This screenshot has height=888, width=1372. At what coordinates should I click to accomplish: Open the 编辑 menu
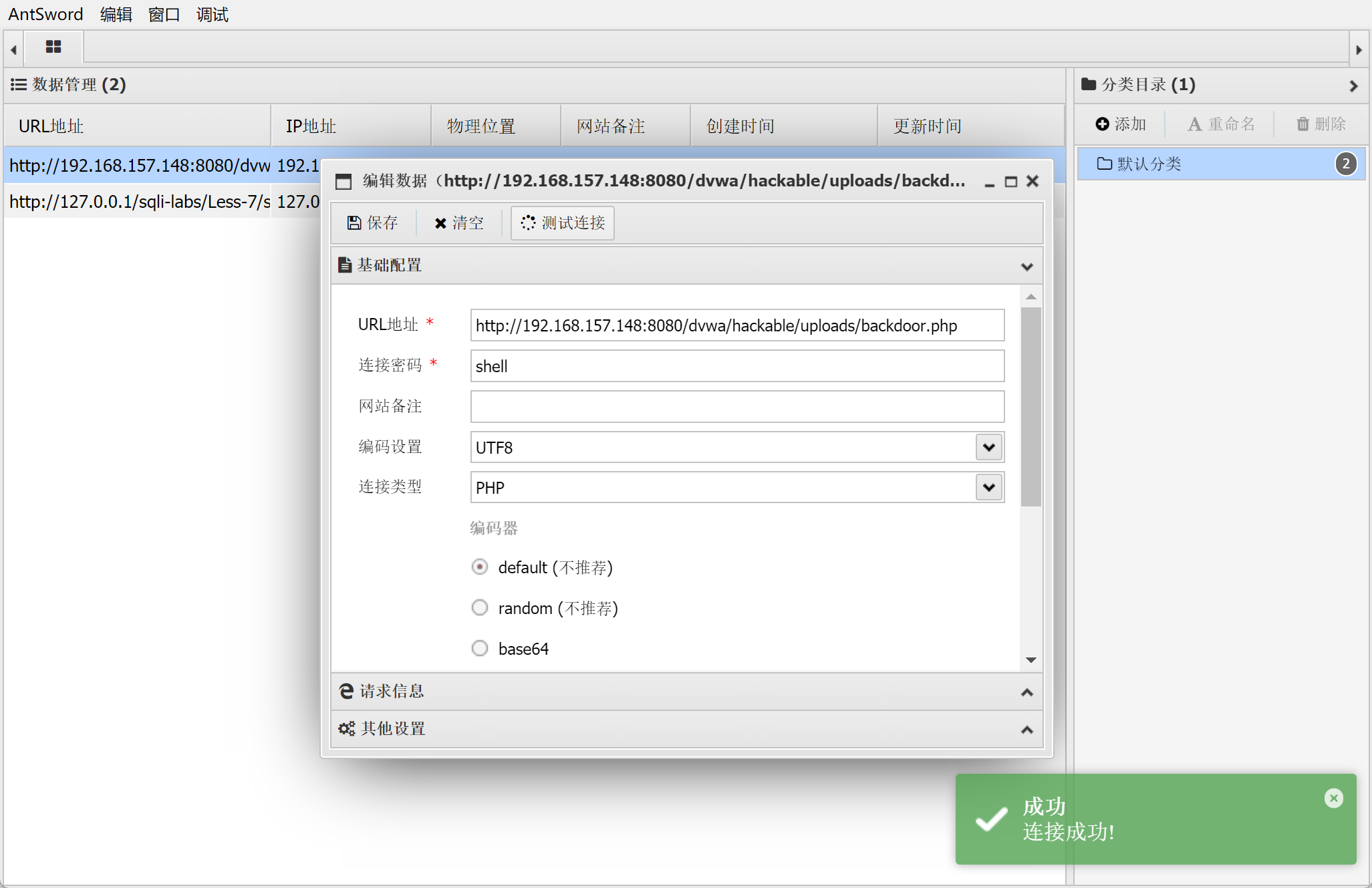pyautogui.click(x=116, y=14)
